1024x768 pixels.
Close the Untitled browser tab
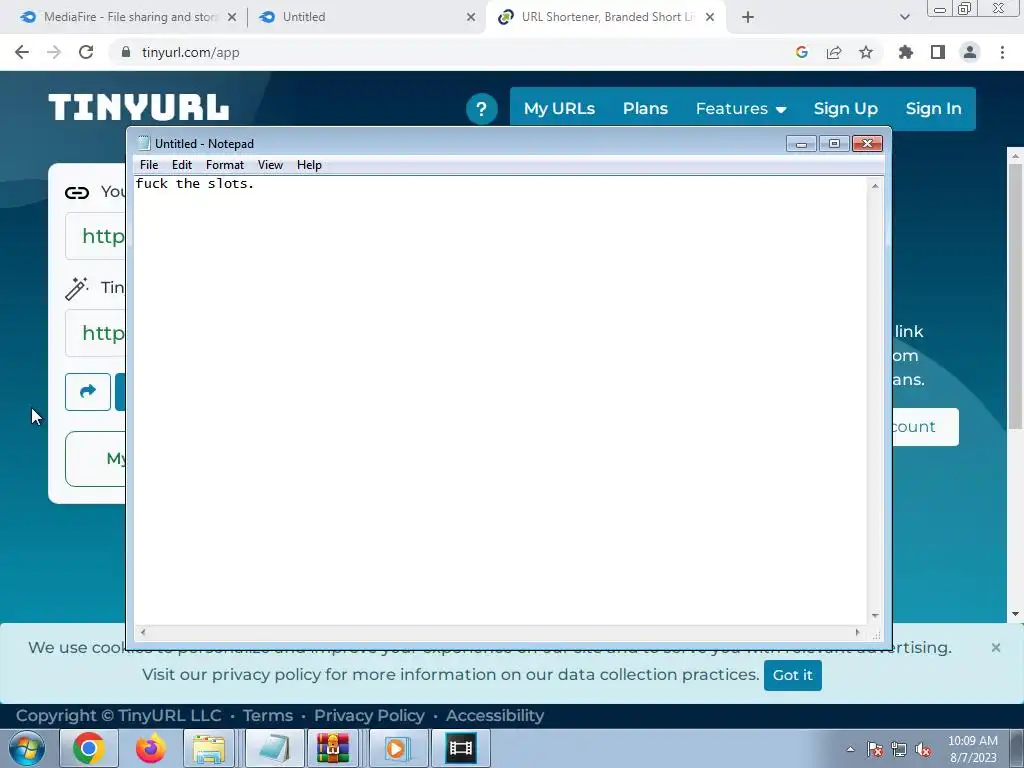(471, 17)
